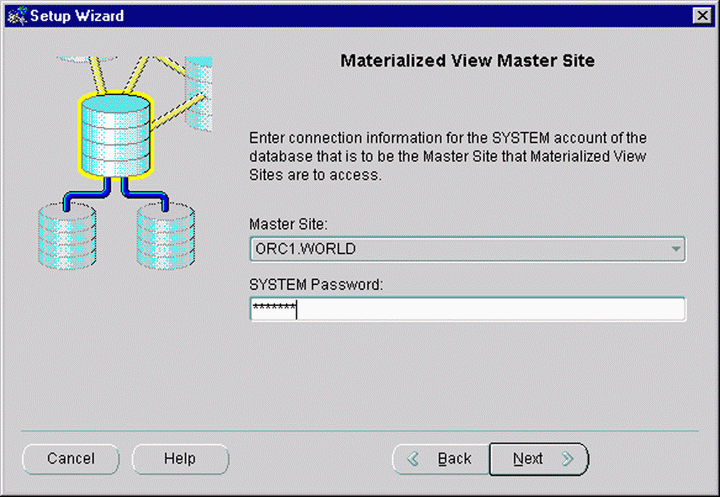Close the Setup Wizard window

tap(702, 15)
